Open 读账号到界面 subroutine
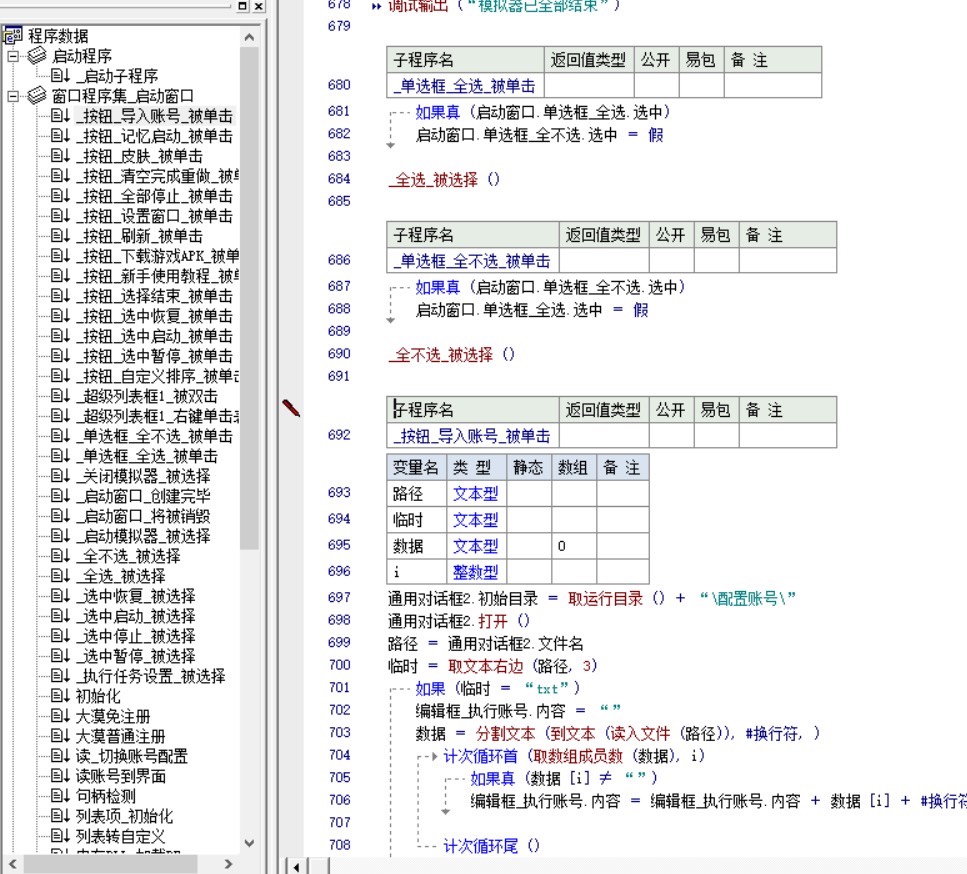 coord(120,777)
